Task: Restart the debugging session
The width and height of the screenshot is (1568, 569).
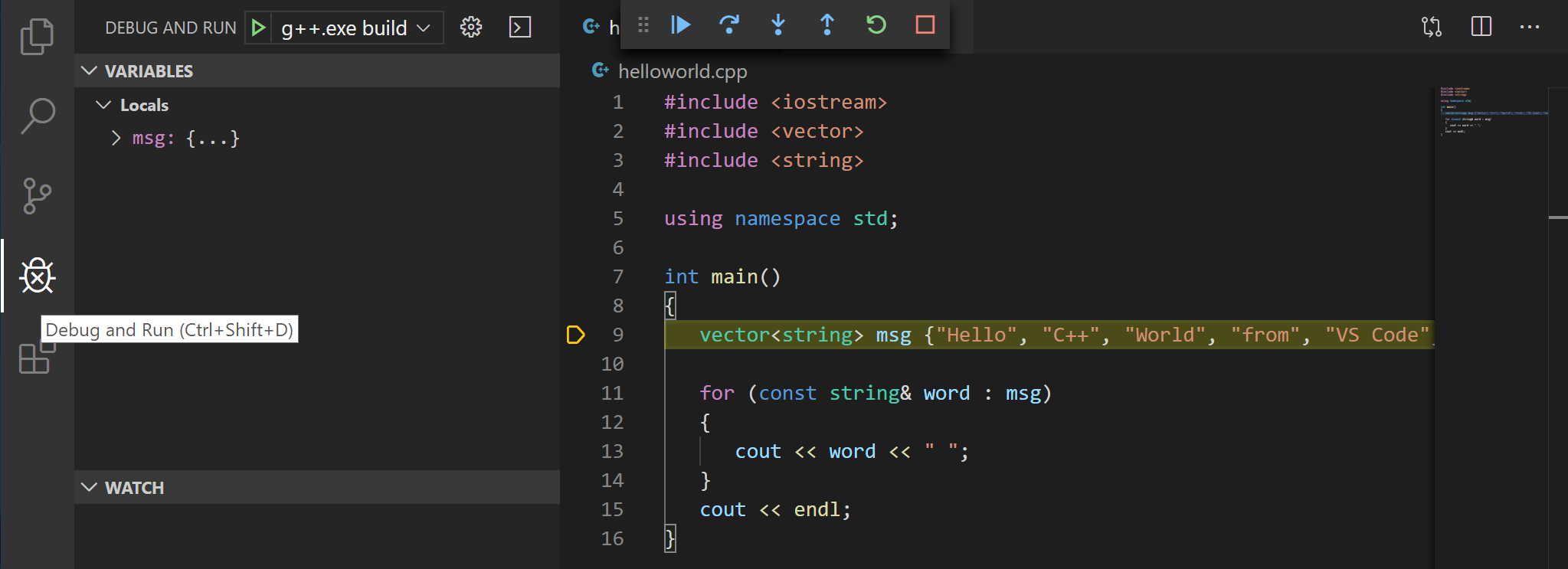Action: (876, 25)
